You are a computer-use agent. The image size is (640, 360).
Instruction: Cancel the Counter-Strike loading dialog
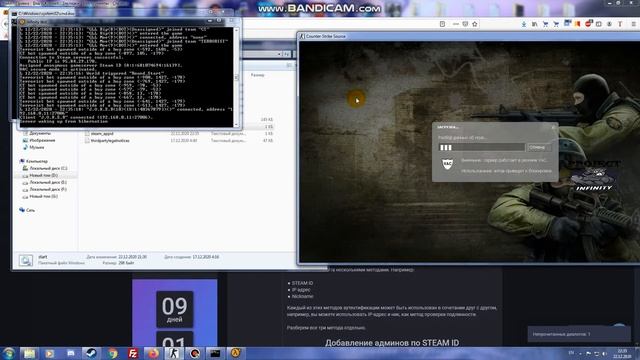coord(539,147)
